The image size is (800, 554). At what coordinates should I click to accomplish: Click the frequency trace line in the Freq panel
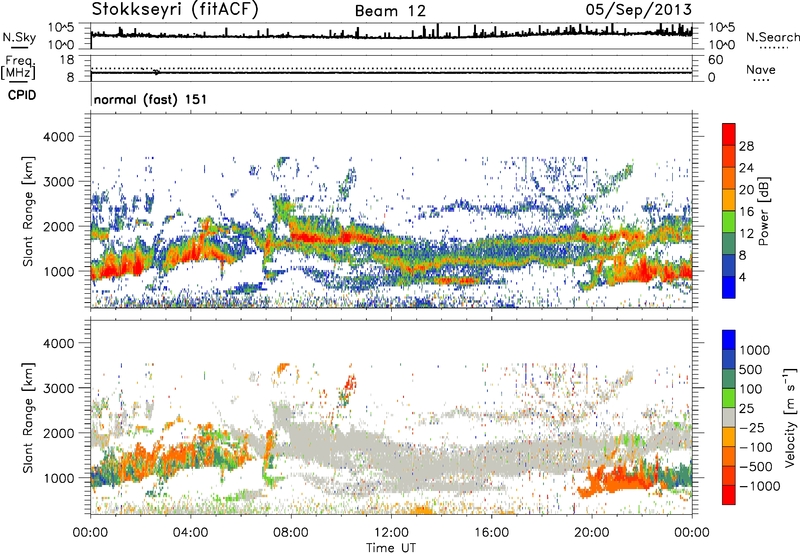(x=391, y=72)
